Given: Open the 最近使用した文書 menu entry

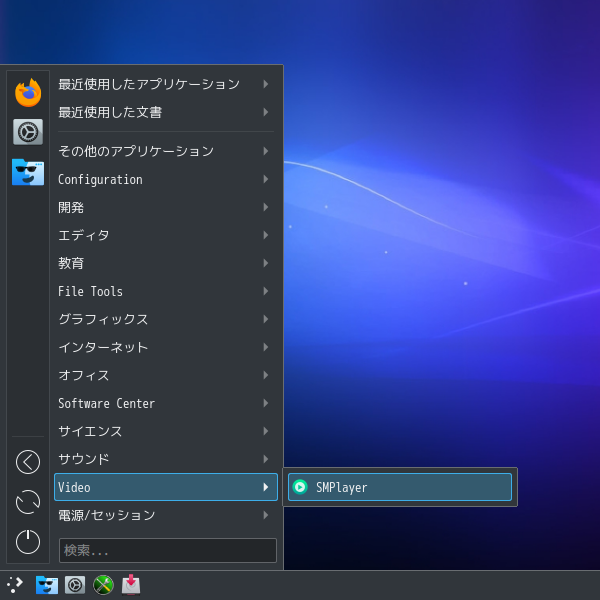Looking at the screenshot, I should click(166, 112).
